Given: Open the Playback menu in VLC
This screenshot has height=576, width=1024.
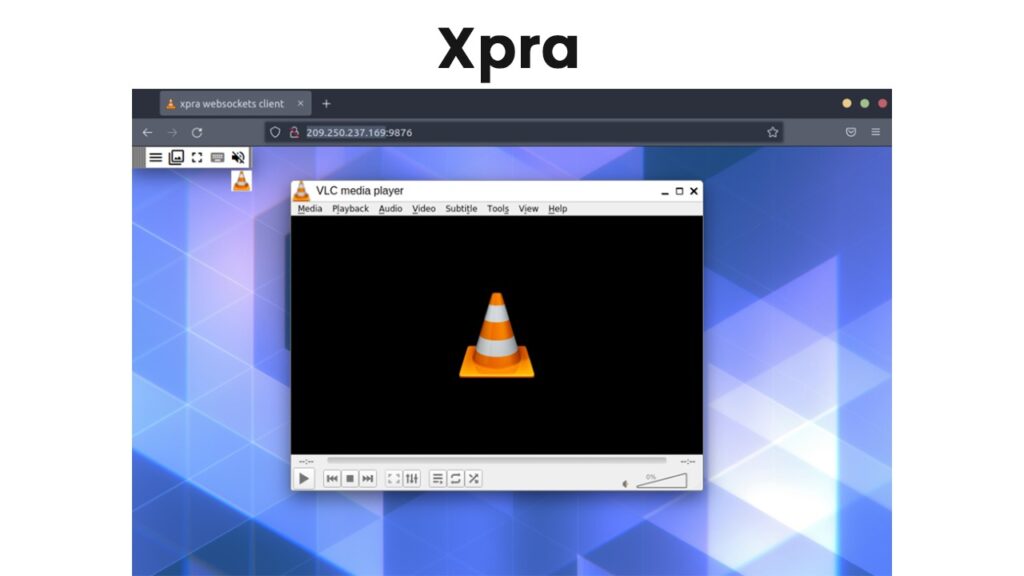Looking at the screenshot, I should click(x=351, y=209).
